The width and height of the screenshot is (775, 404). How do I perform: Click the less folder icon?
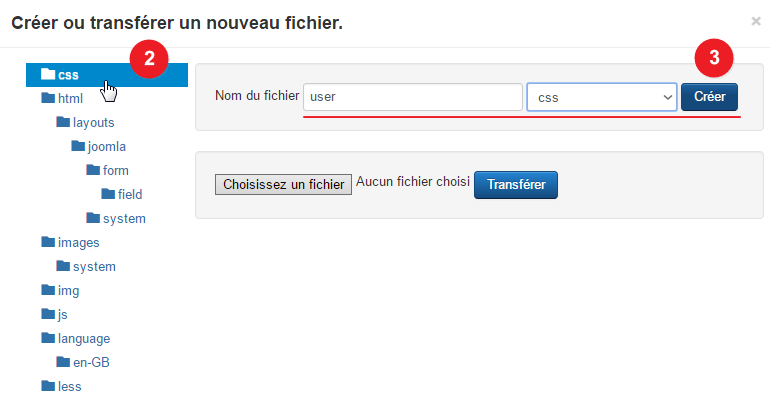(48, 386)
